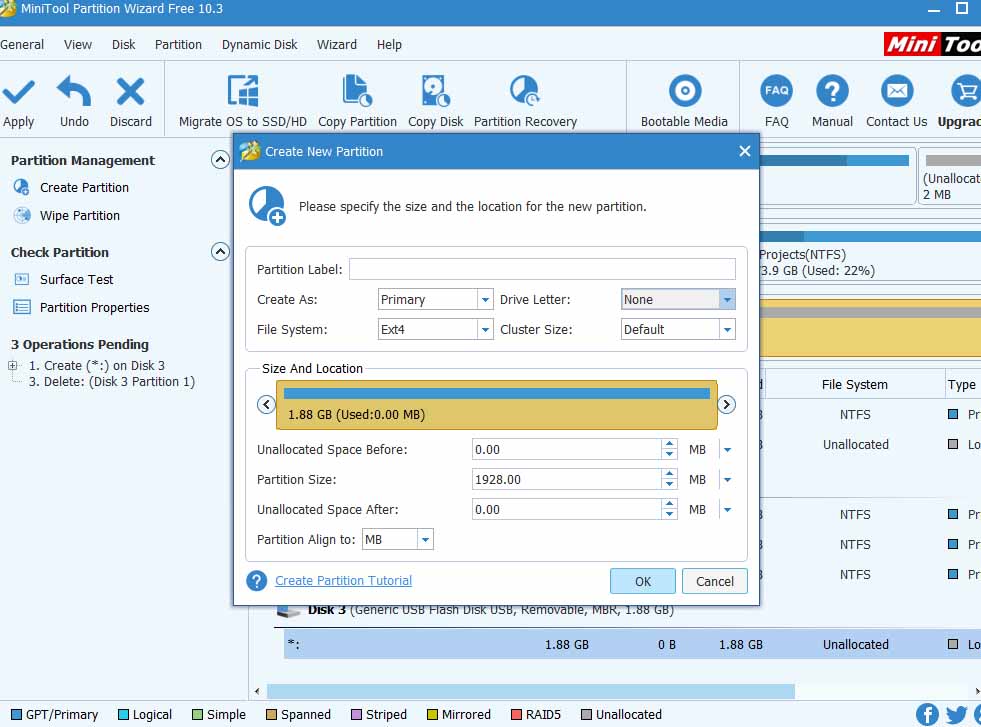The width and height of the screenshot is (981, 727).
Task: Shift partition left with left arrow button
Action: click(x=267, y=405)
